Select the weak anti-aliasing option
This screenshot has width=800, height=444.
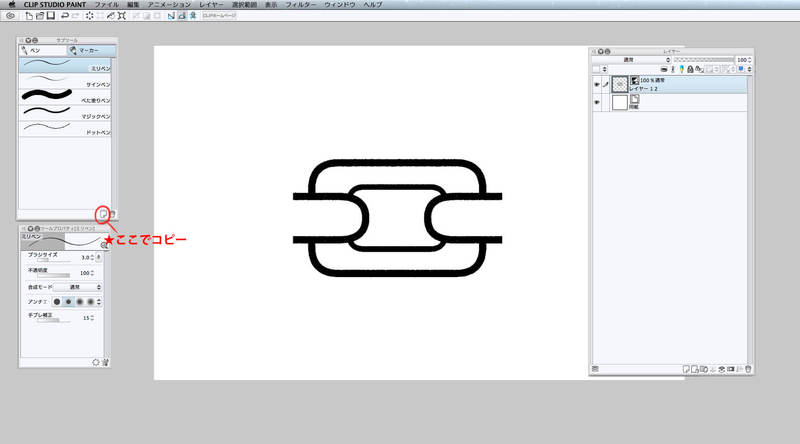(x=68, y=302)
